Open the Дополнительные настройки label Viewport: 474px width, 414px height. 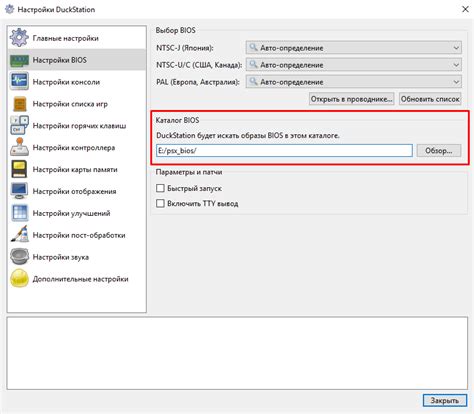coord(80,279)
